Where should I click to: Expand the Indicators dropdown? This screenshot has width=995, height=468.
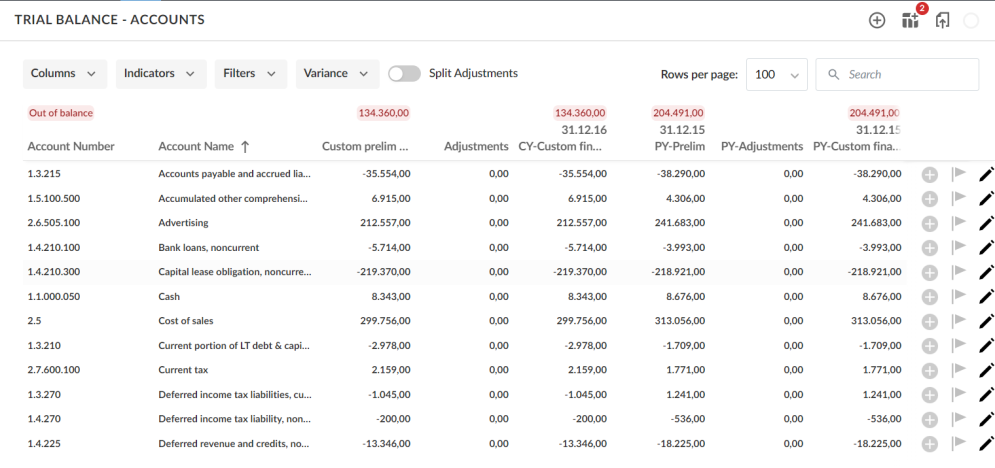tap(161, 74)
